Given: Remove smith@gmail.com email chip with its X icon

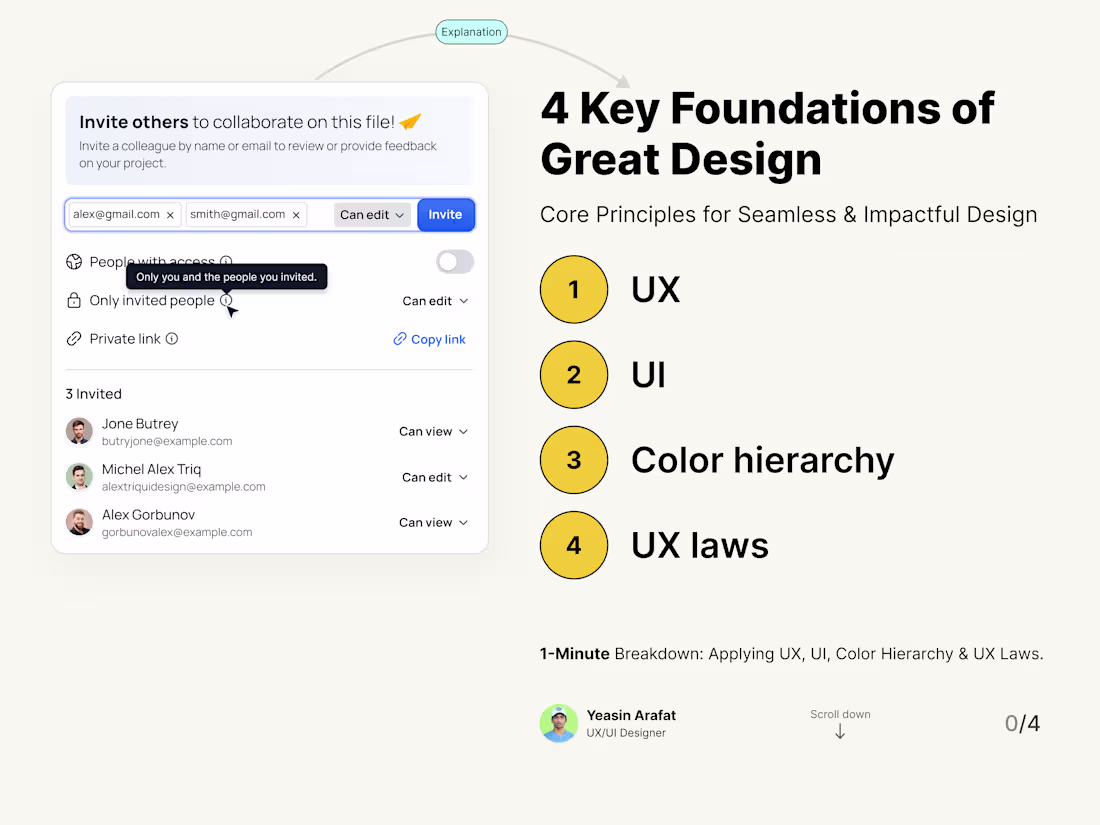Looking at the screenshot, I should point(296,213).
